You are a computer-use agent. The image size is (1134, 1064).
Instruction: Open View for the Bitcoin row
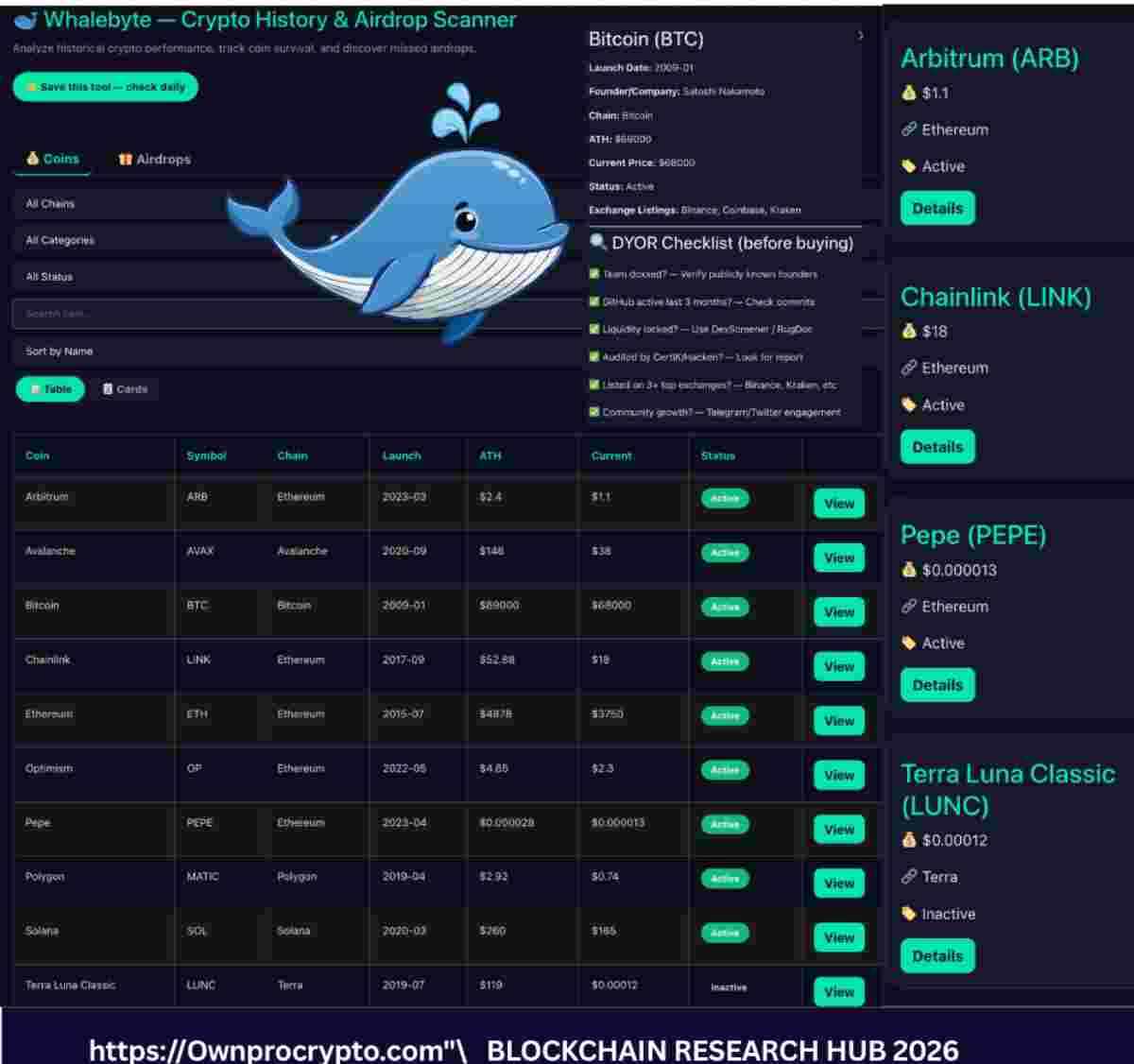pos(839,612)
